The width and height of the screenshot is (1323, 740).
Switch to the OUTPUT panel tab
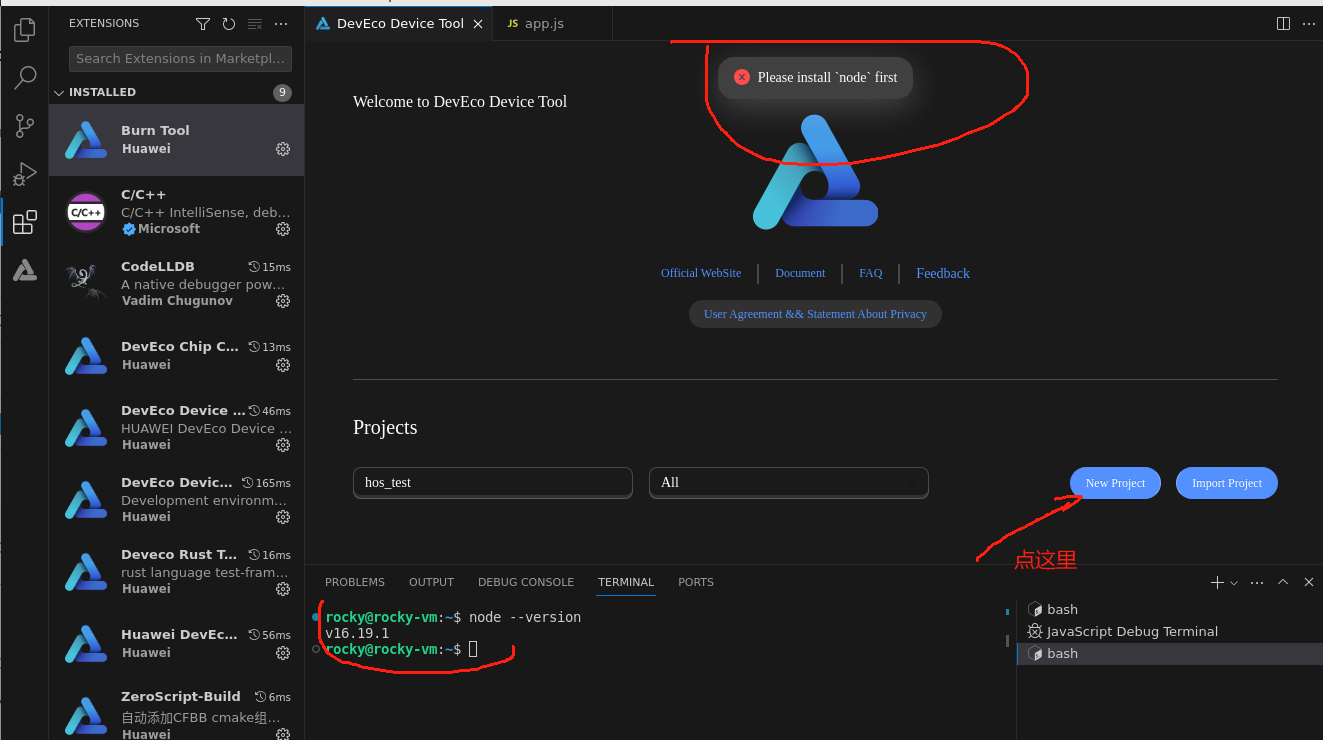pyautogui.click(x=431, y=582)
